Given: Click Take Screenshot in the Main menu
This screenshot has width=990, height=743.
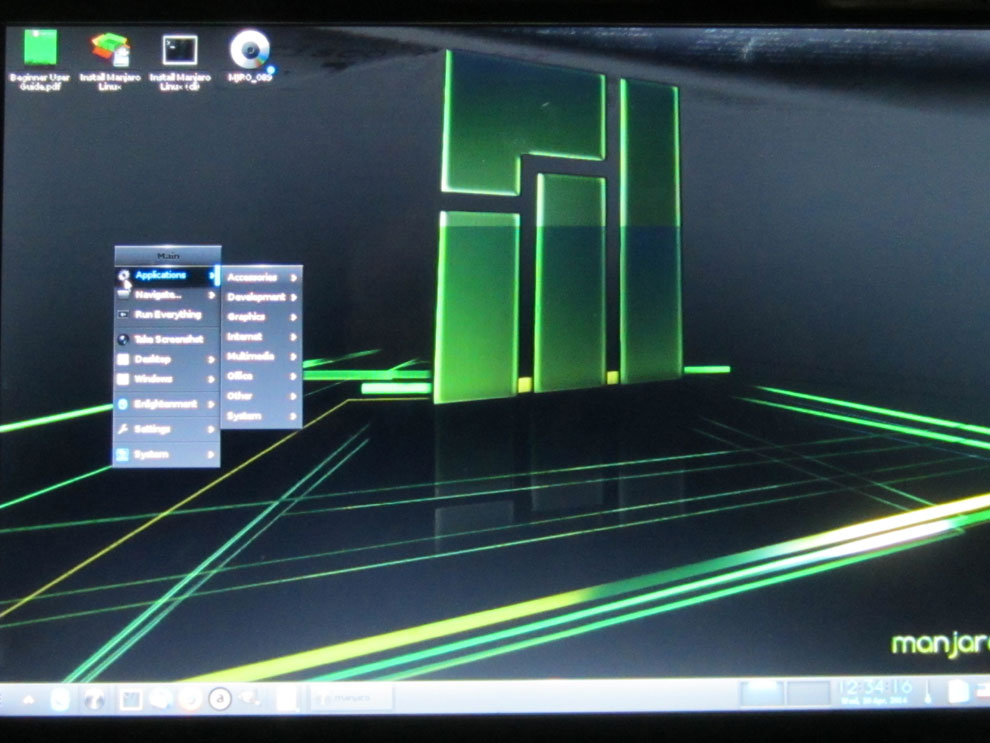Looking at the screenshot, I should 167,339.
